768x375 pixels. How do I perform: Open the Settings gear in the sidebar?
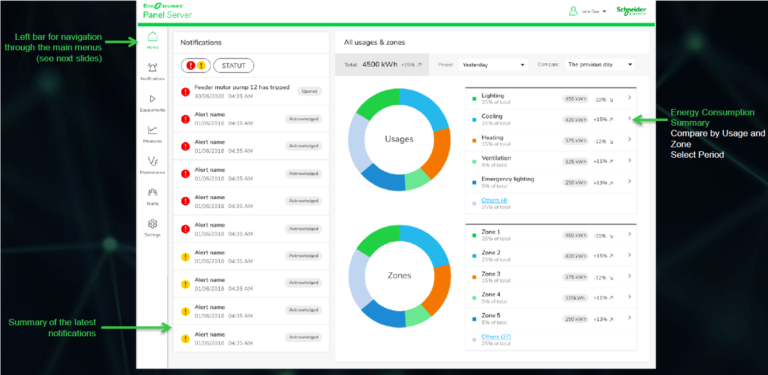153,228
